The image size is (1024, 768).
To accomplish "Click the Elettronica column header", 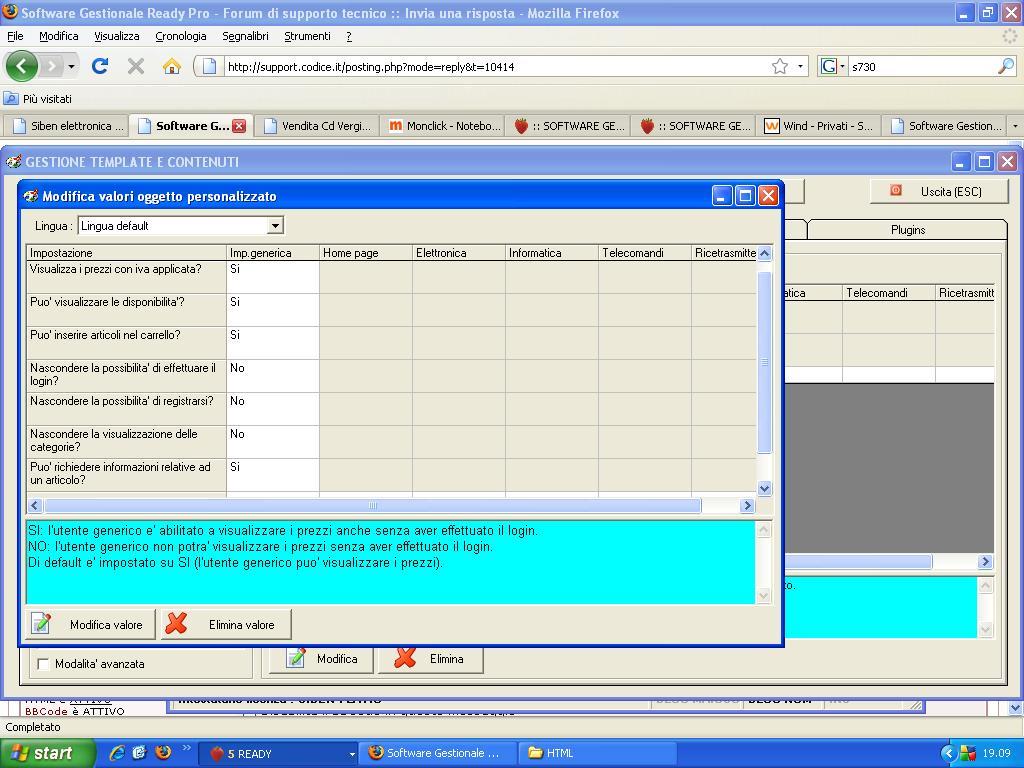I will pyautogui.click(x=458, y=253).
